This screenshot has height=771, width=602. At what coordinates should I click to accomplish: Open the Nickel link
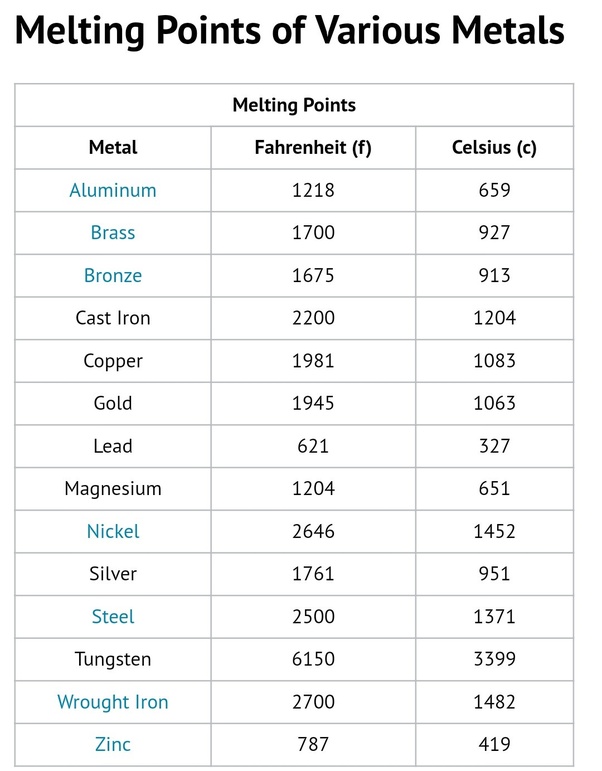click(x=113, y=532)
